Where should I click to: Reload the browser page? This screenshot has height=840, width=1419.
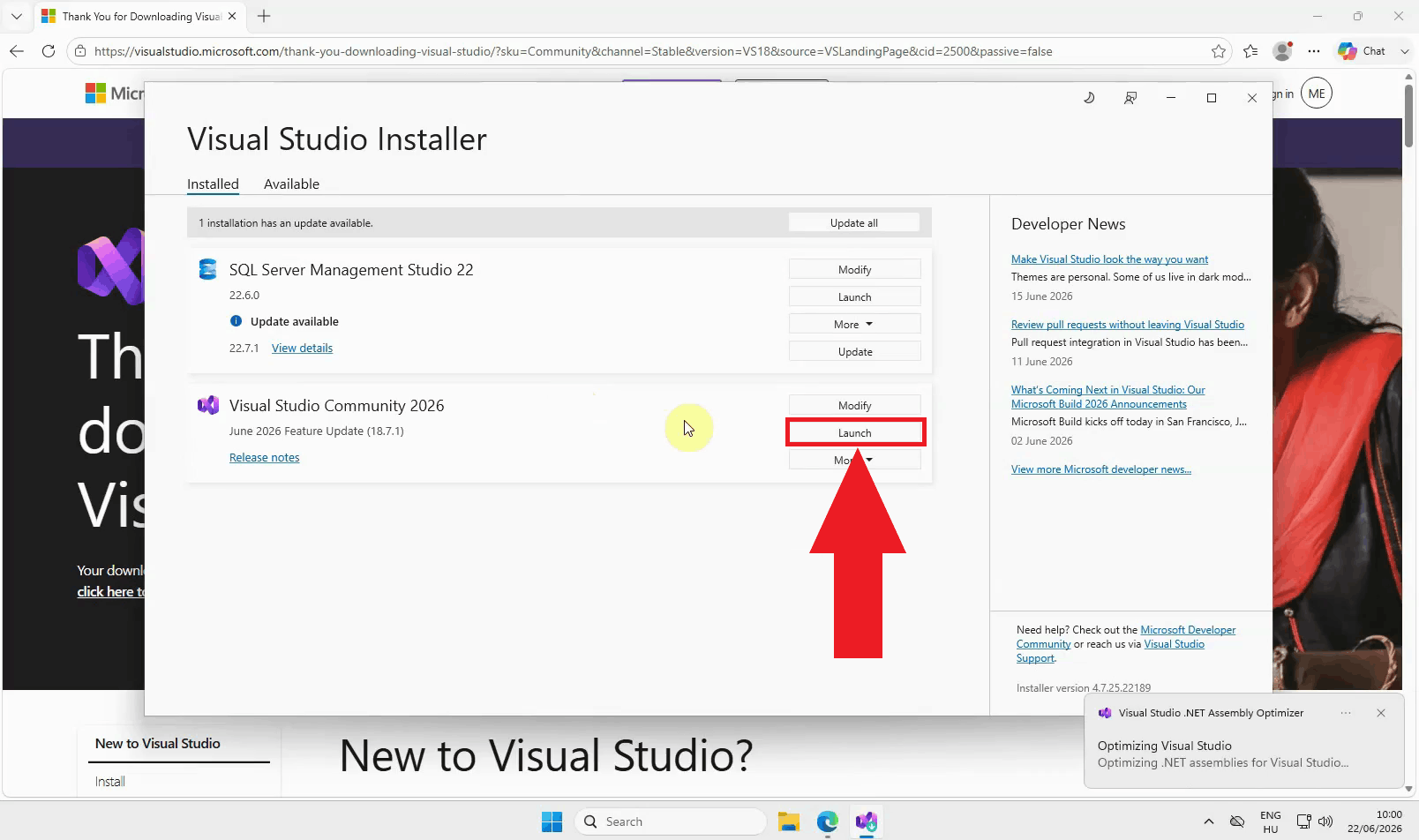[x=49, y=51]
